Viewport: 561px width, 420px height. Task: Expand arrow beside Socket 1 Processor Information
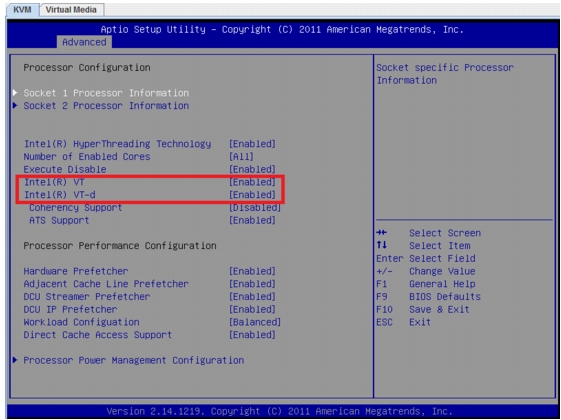pyautogui.click(x=15, y=93)
